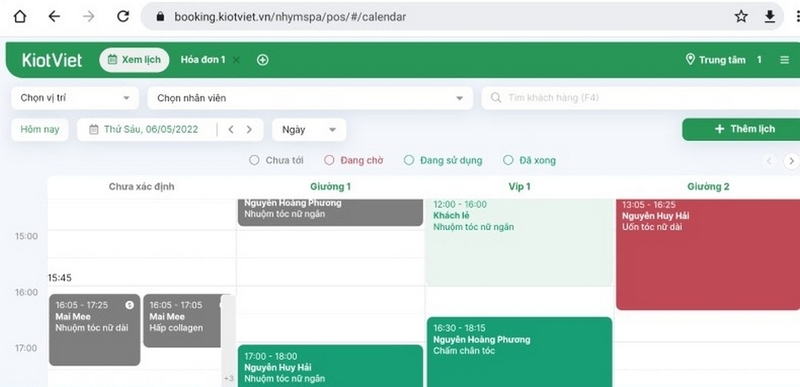Screen dimensions: 800x387
Task: Open the Xem lịch tab
Action: (134, 60)
